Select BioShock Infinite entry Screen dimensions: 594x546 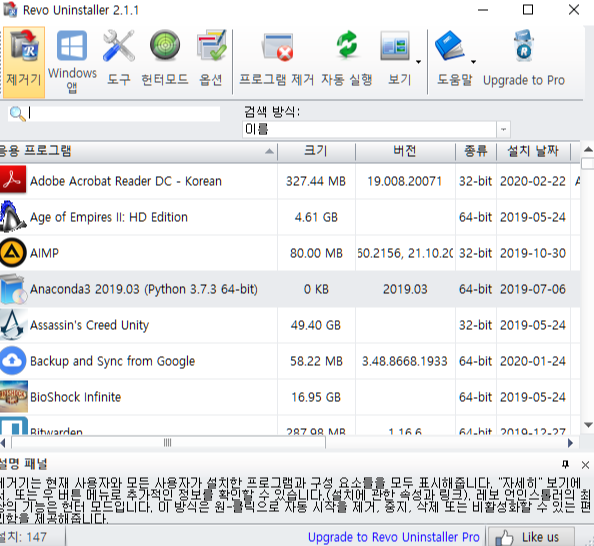point(75,397)
